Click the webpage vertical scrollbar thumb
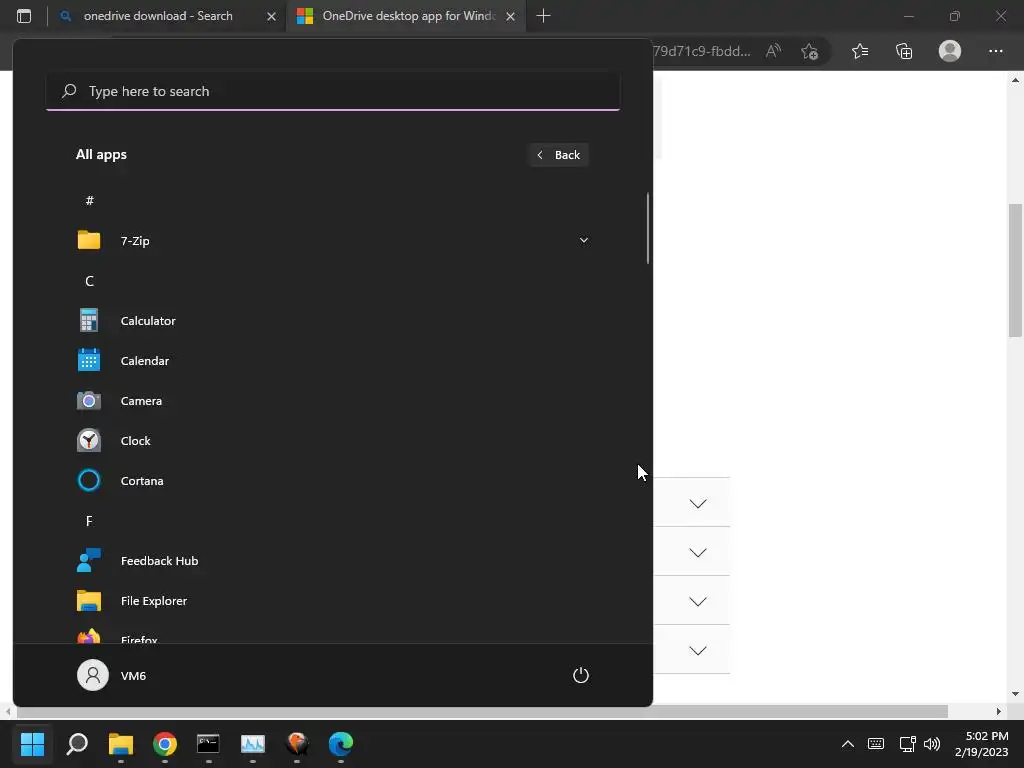 (1015, 270)
